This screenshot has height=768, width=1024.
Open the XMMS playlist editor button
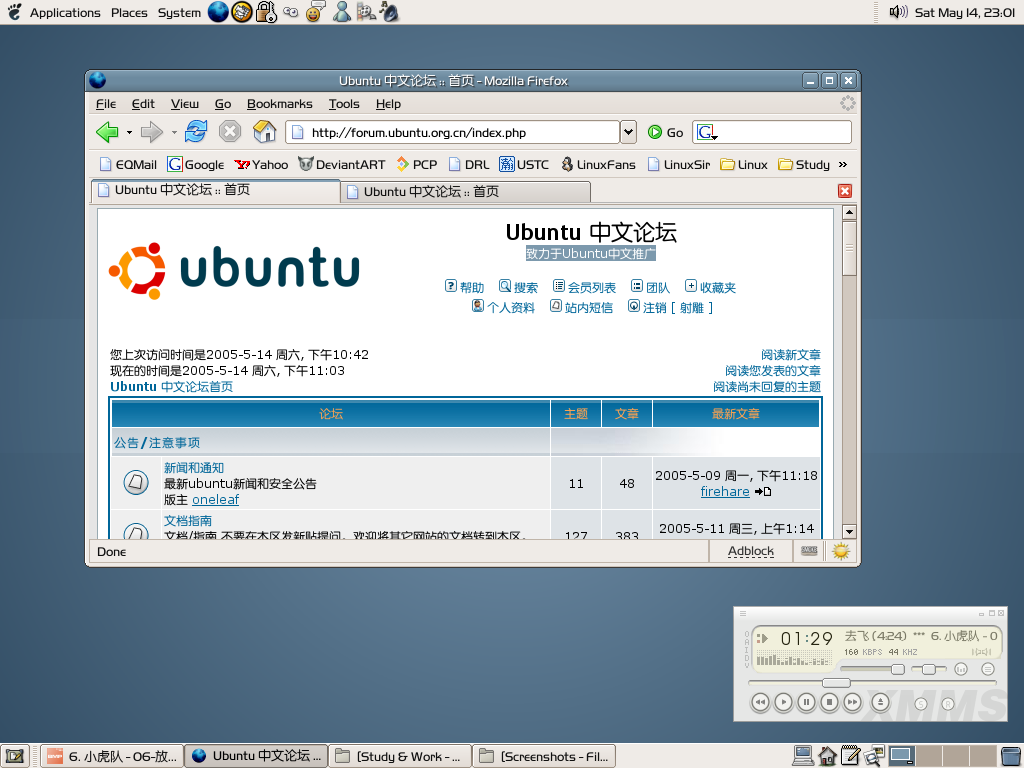(987, 669)
